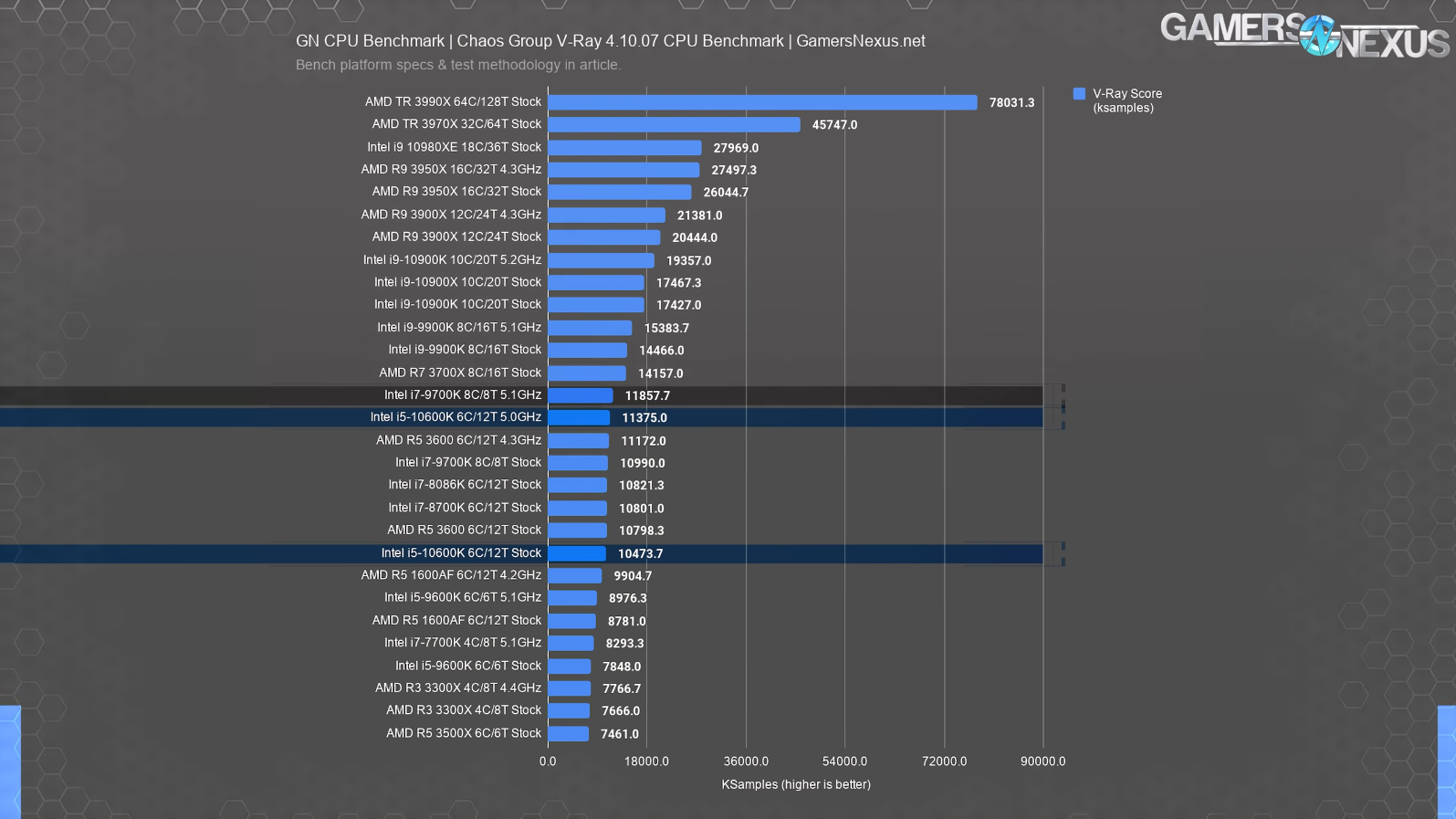This screenshot has width=1456, height=819.
Task: Click the AMD R9 3900X 12C/24T 4.3GHz label
Action: pyautogui.click(x=451, y=214)
